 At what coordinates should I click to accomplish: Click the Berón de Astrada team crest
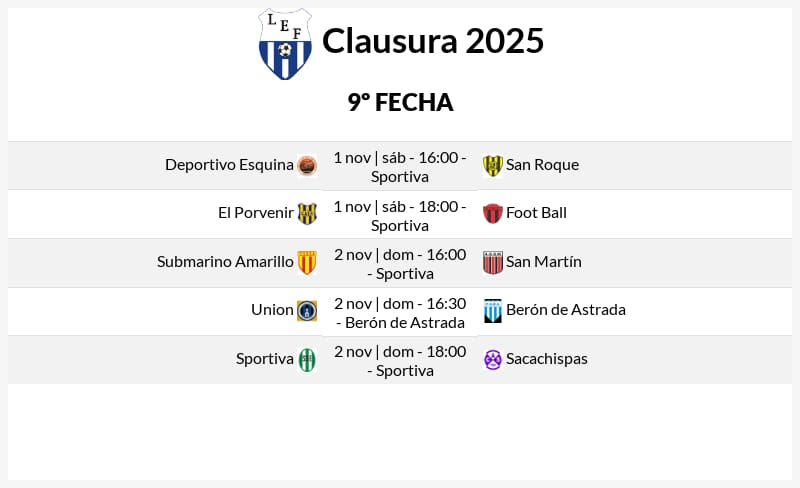click(x=493, y=310)
